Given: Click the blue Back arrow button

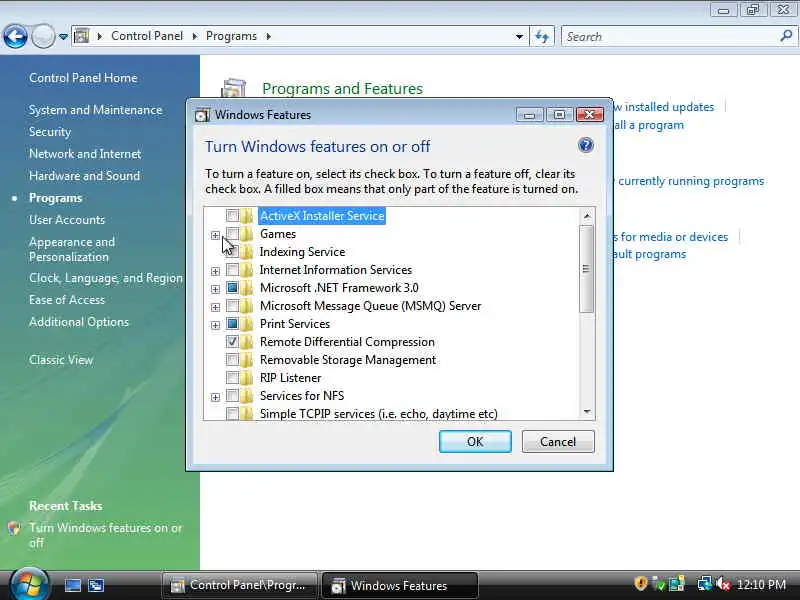Looking at the screenshot, I should 15,37.
